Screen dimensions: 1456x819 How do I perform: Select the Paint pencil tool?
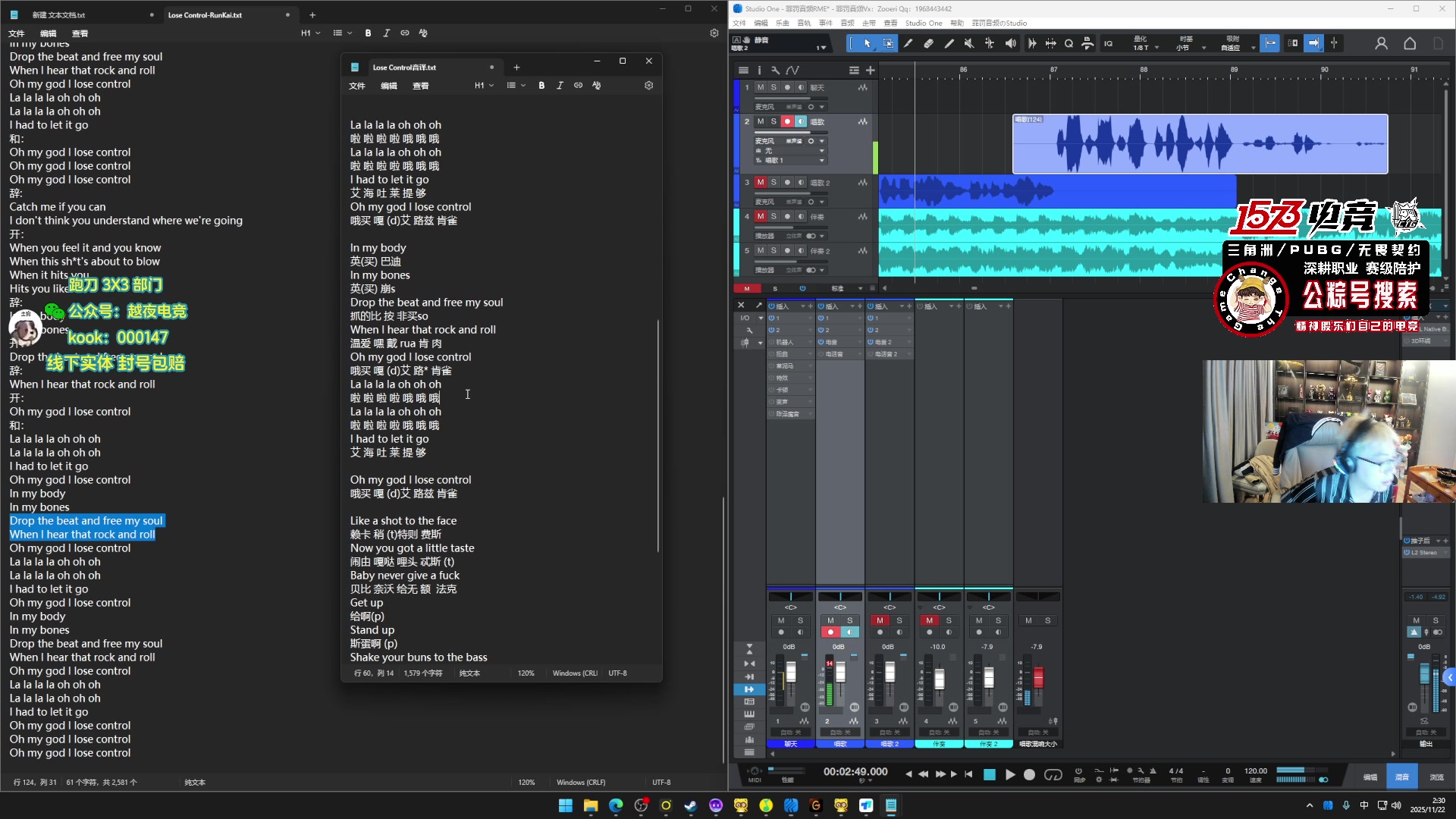coord(949,44)
